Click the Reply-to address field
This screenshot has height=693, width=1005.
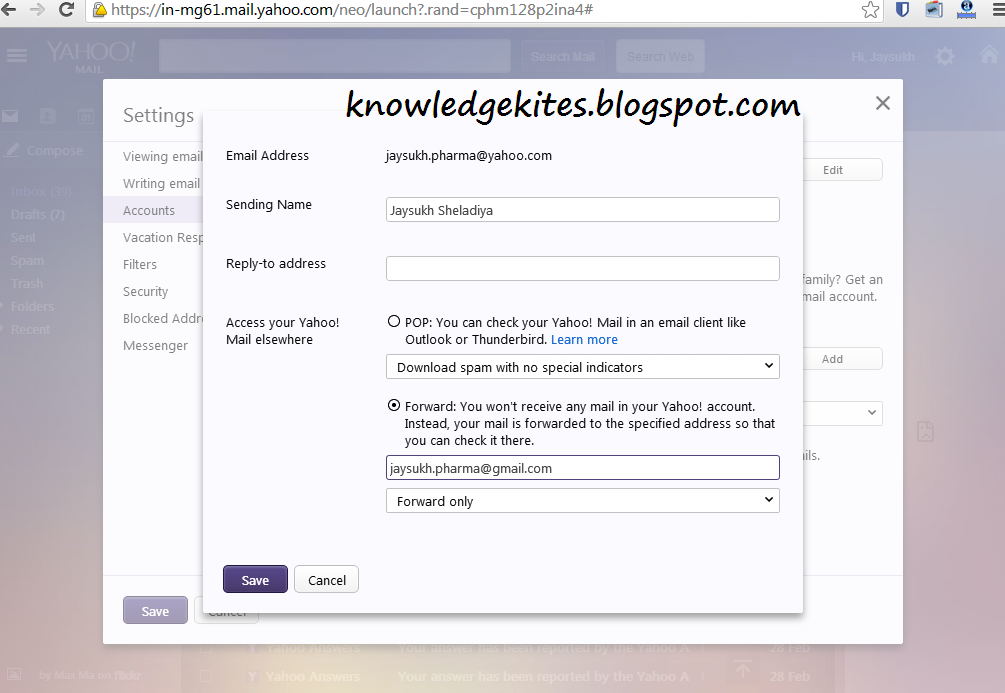point(583,269)
